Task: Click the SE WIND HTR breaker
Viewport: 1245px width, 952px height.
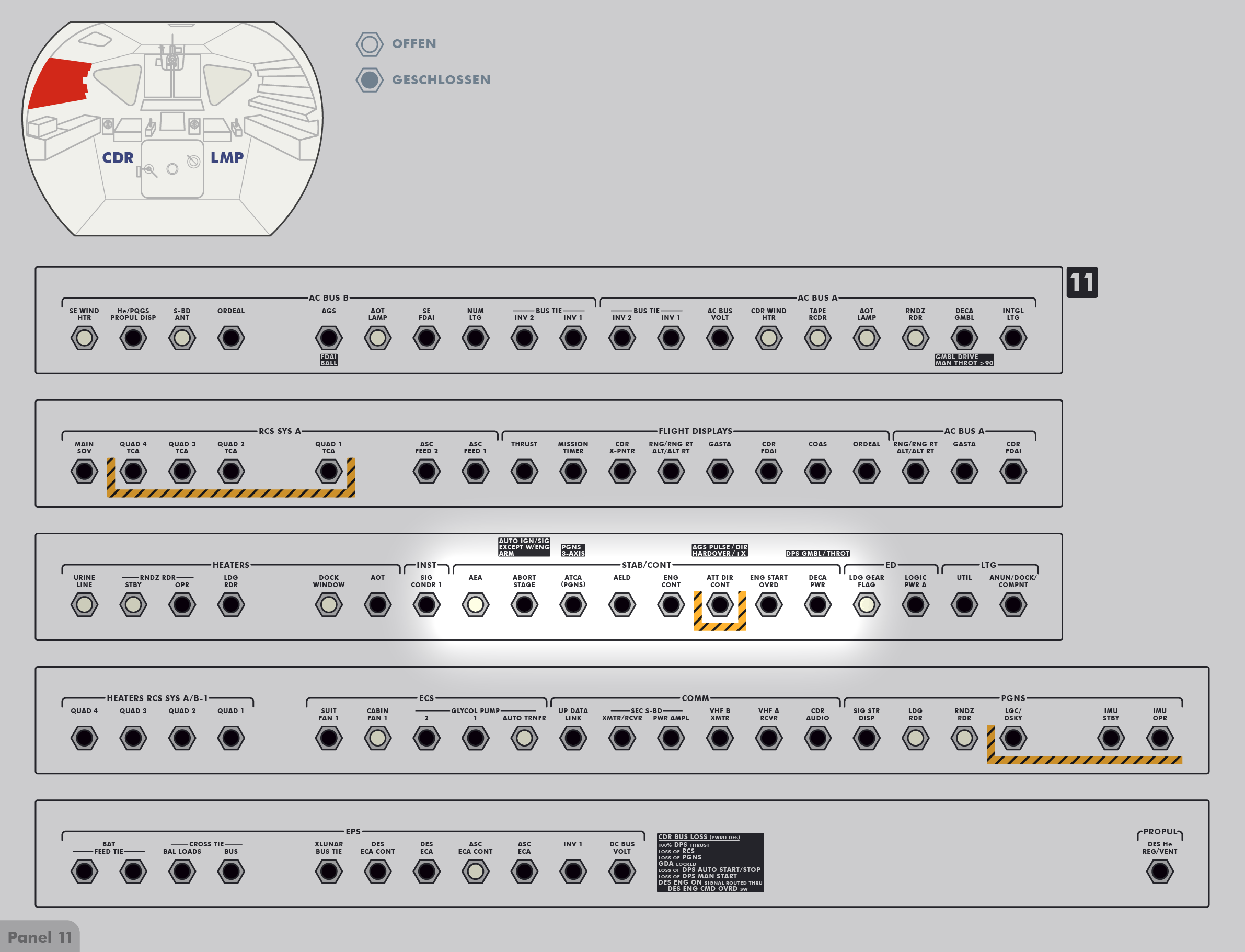Action: point(84,338)
